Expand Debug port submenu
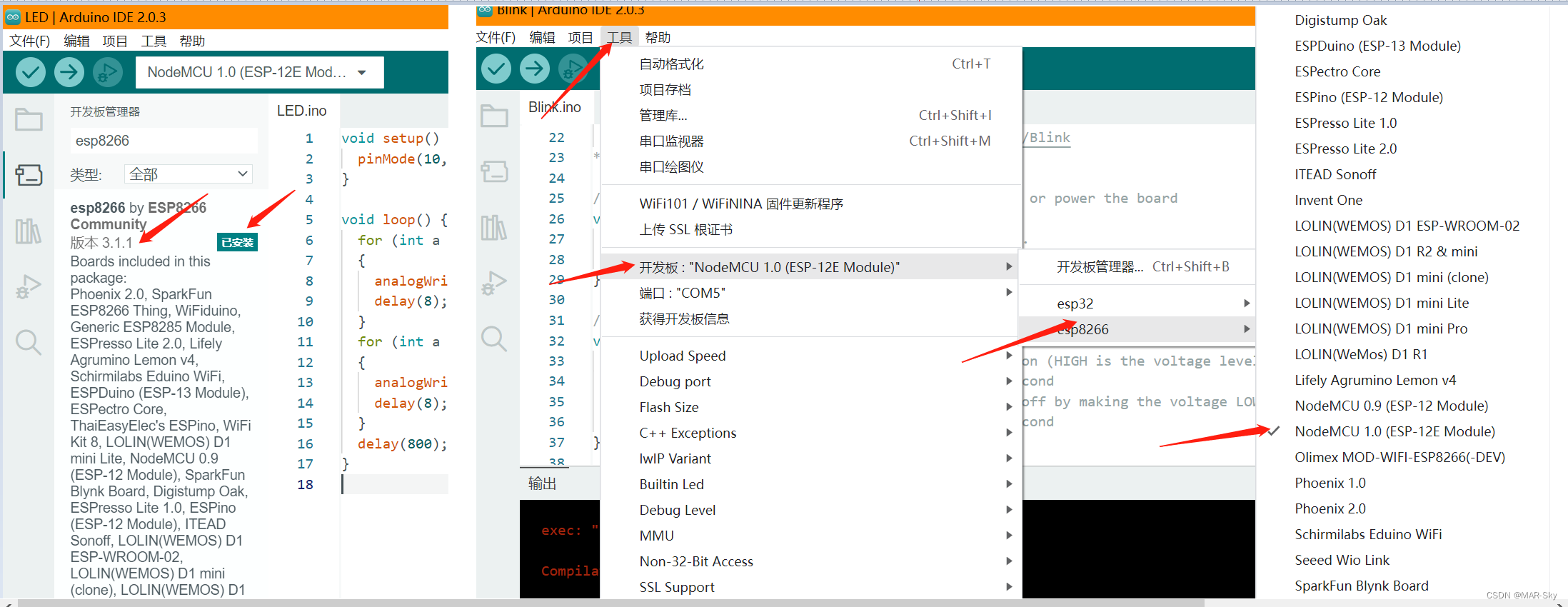The height and width of the screenshot is (607, 1568). pos(812,381)
